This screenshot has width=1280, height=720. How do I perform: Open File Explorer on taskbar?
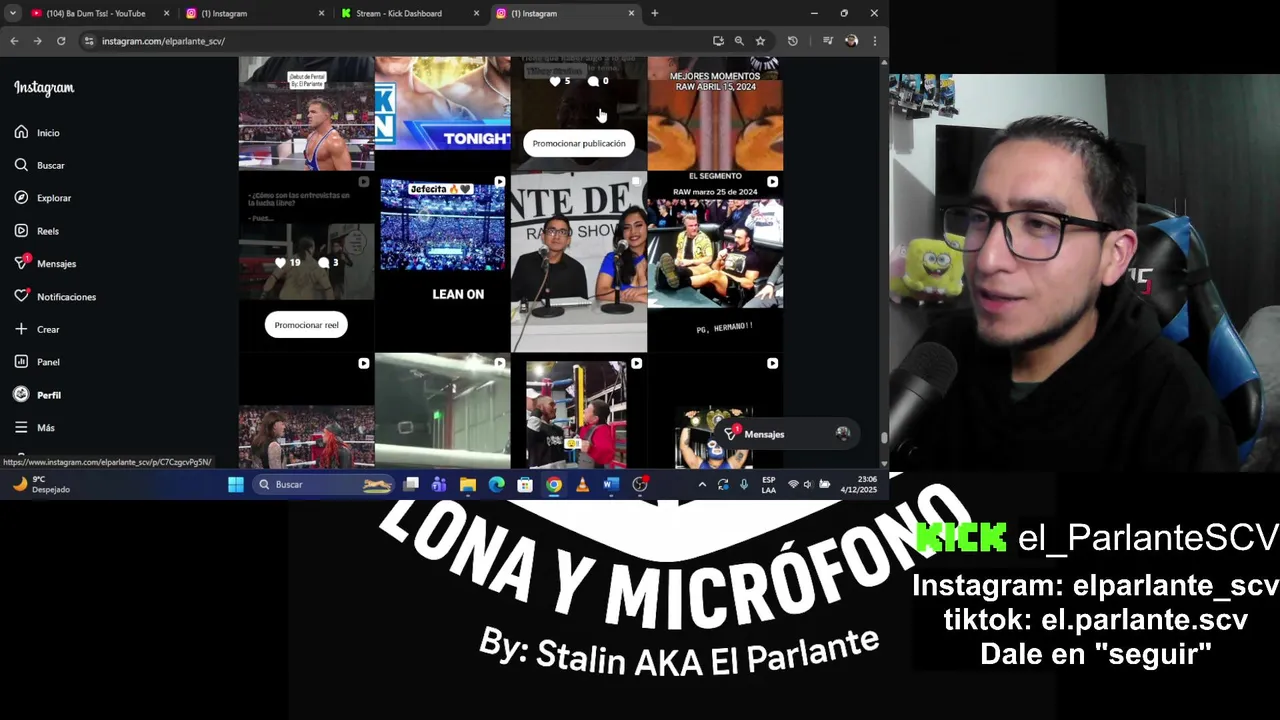coord(468,484)
